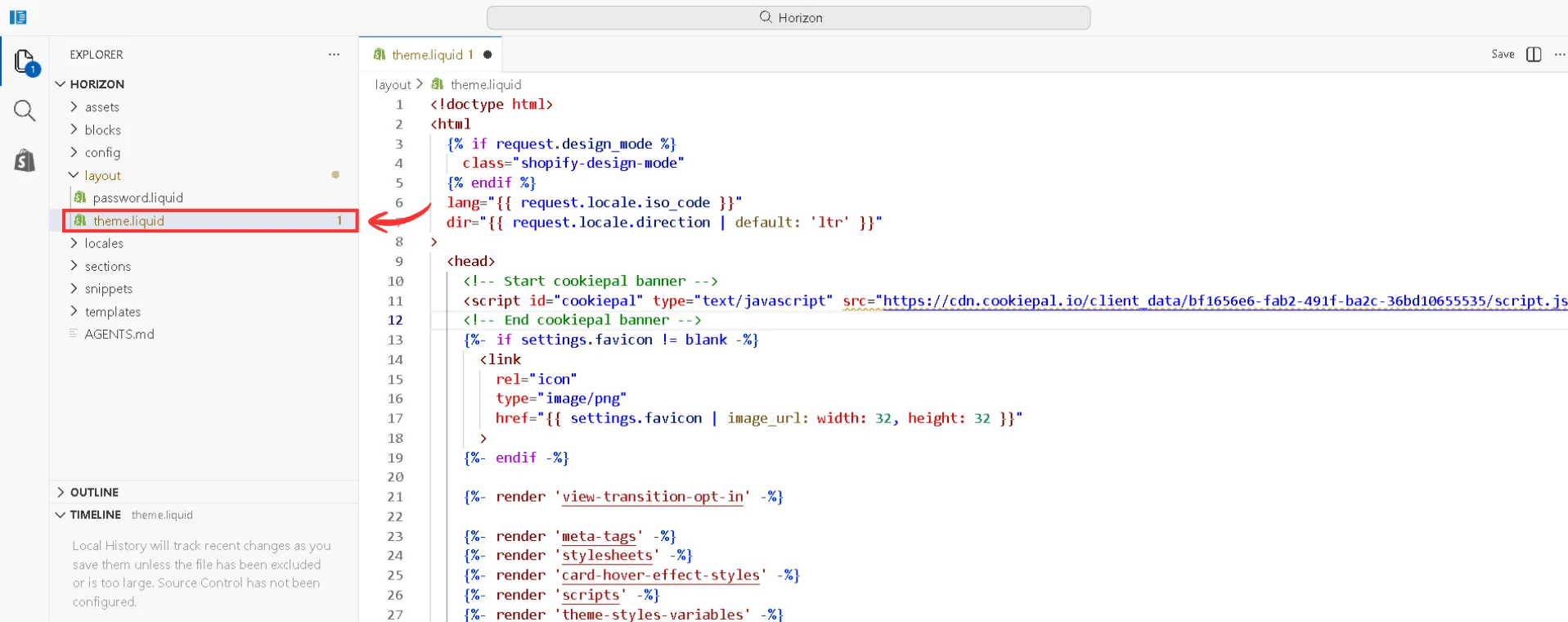Screen dimensions: 1568x622
Task: Click the 'End cookiepal banner' comment line
Action: pyautogui.click(x=582, y=320)
